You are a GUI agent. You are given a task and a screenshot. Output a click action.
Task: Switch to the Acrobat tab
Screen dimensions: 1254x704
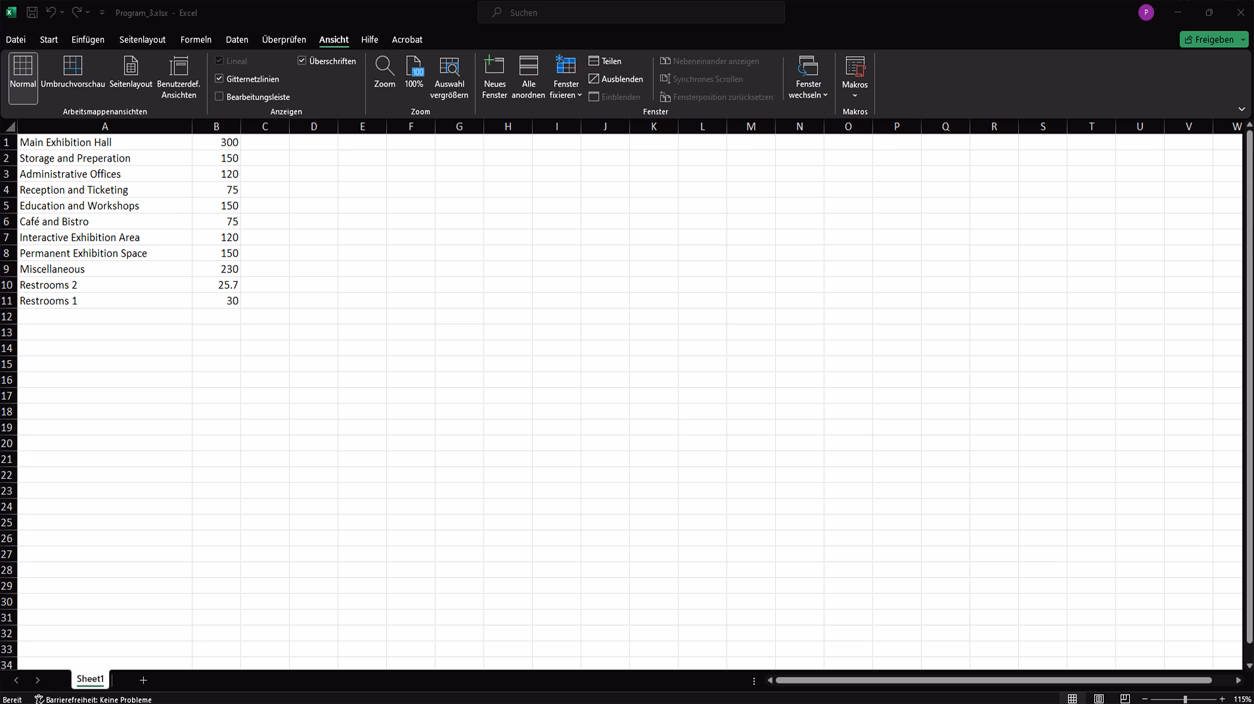pyautogui.click(x=407, y=40)
